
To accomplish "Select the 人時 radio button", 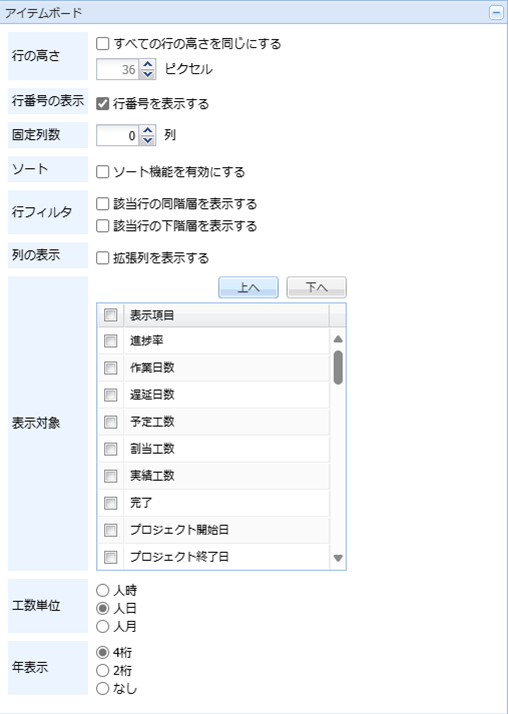I will coord(103,591).
